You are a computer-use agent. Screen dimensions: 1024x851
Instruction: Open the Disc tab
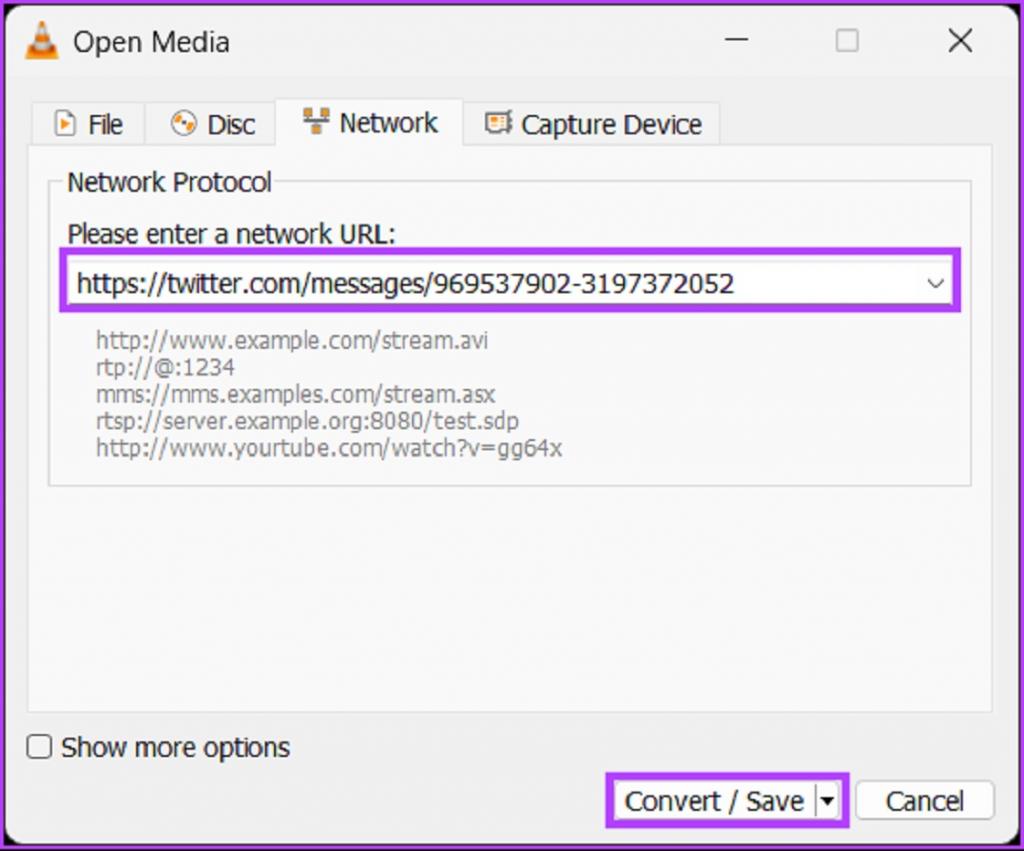pos(212,124)
